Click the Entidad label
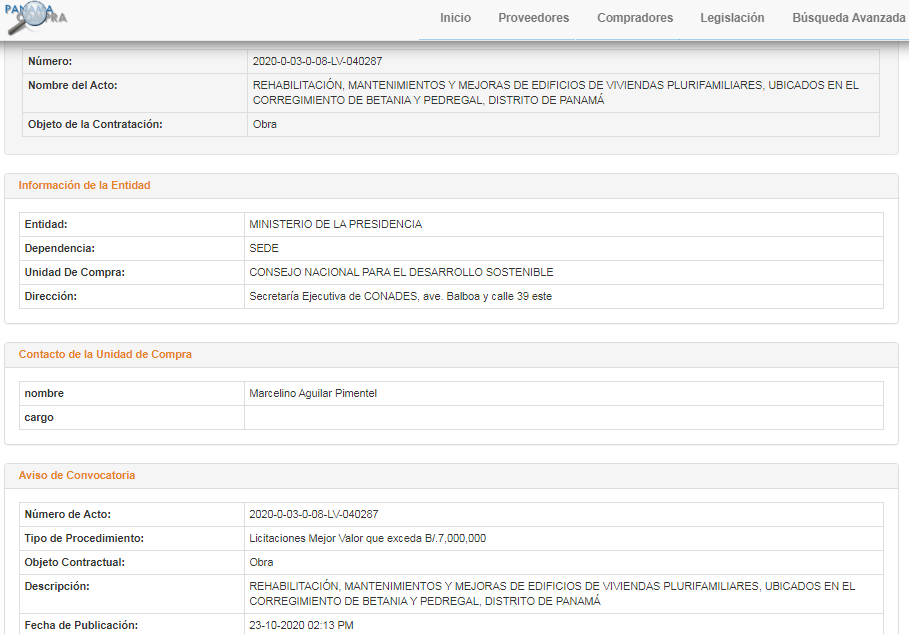909x634 pixels. [x=46, y=224]
